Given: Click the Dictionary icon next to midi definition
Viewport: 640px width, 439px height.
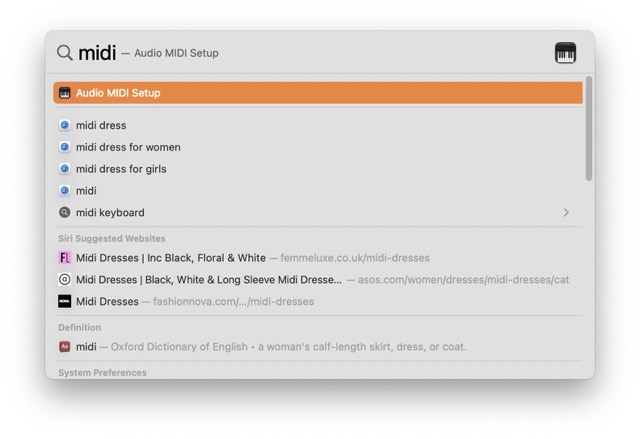Looking at the screenshot, I should point(65,347).
